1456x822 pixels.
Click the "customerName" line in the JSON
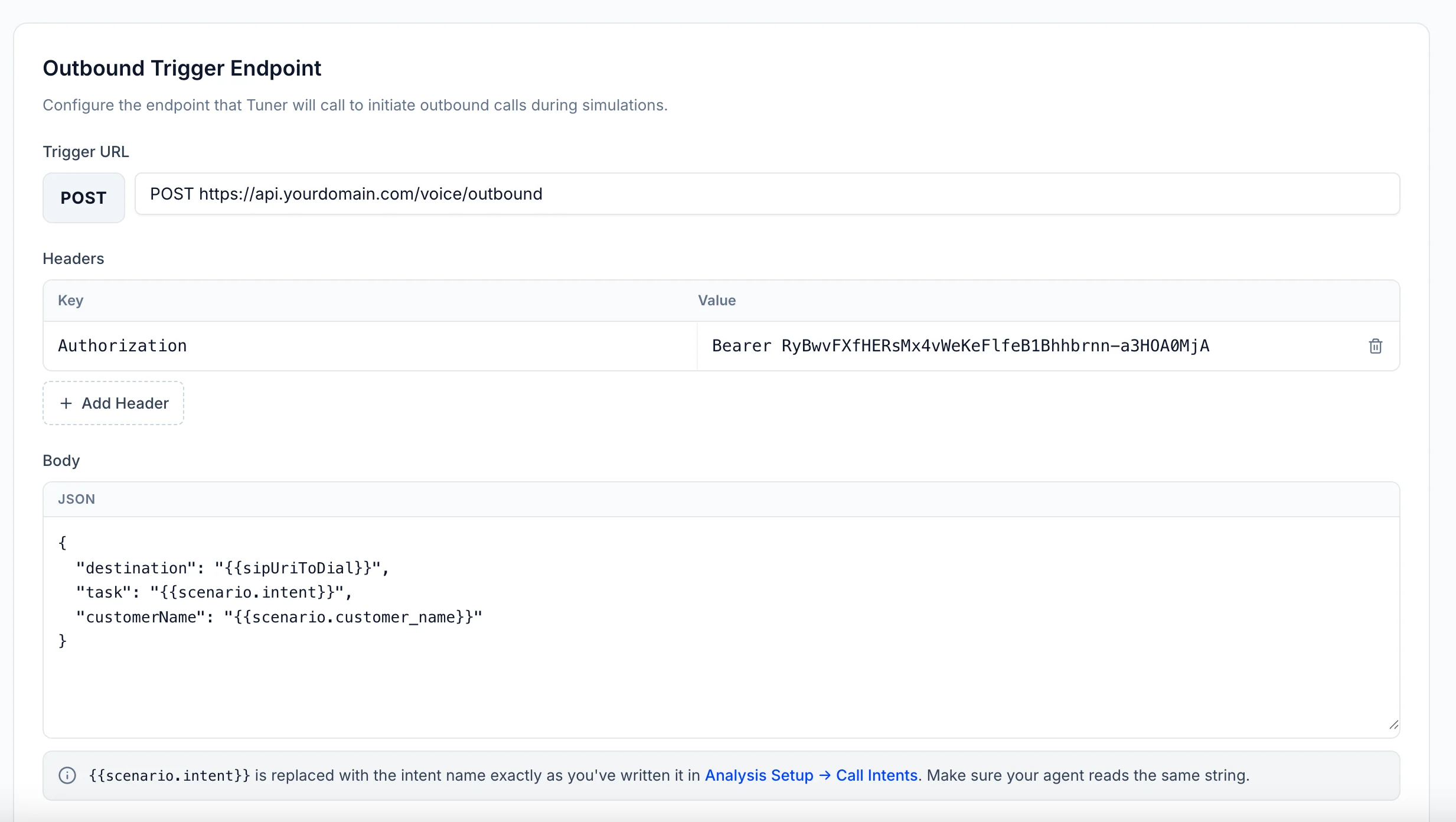[x=279, y=617]
